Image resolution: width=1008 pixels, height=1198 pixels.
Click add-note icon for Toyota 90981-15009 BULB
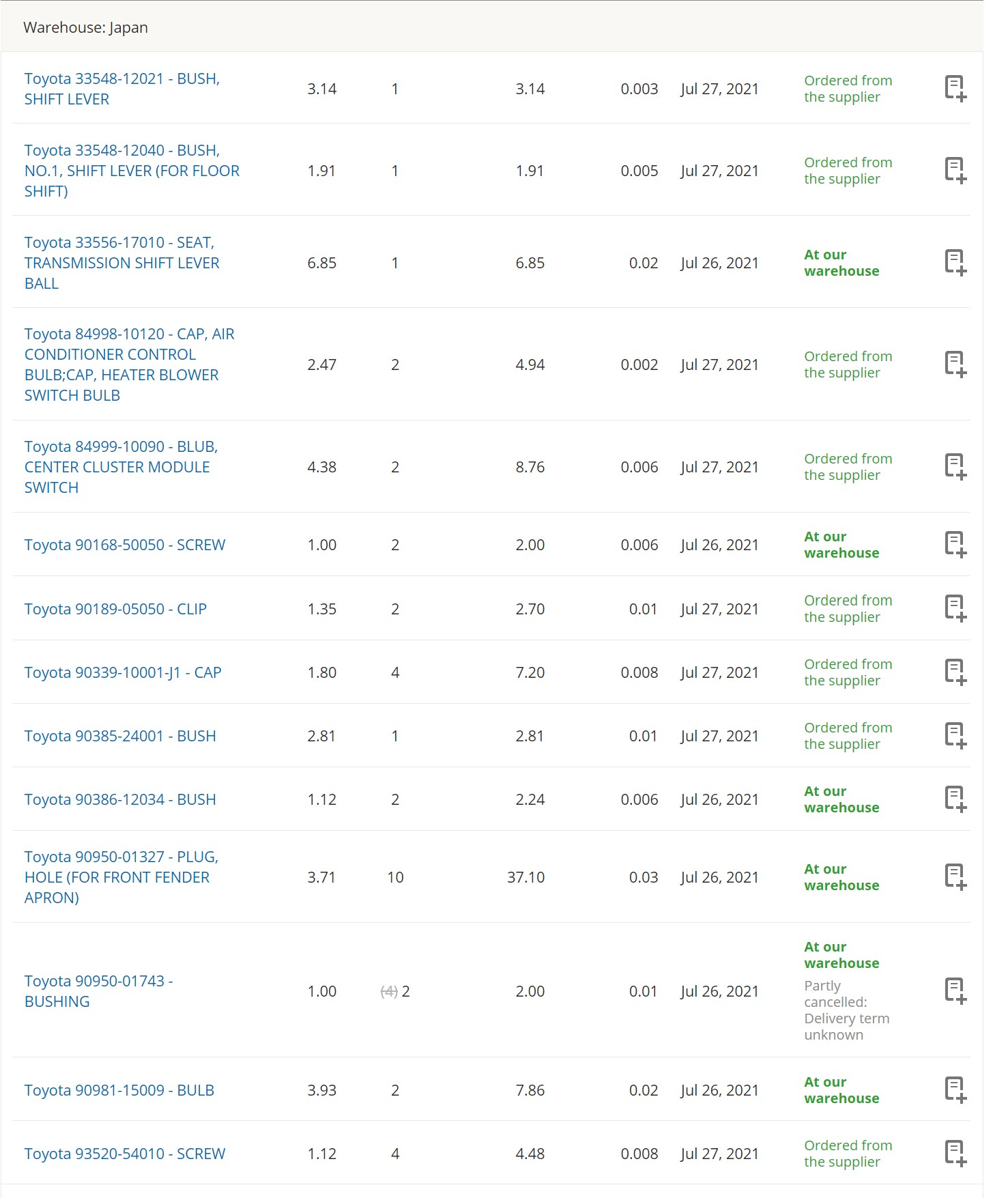[x=955, y=1090]
